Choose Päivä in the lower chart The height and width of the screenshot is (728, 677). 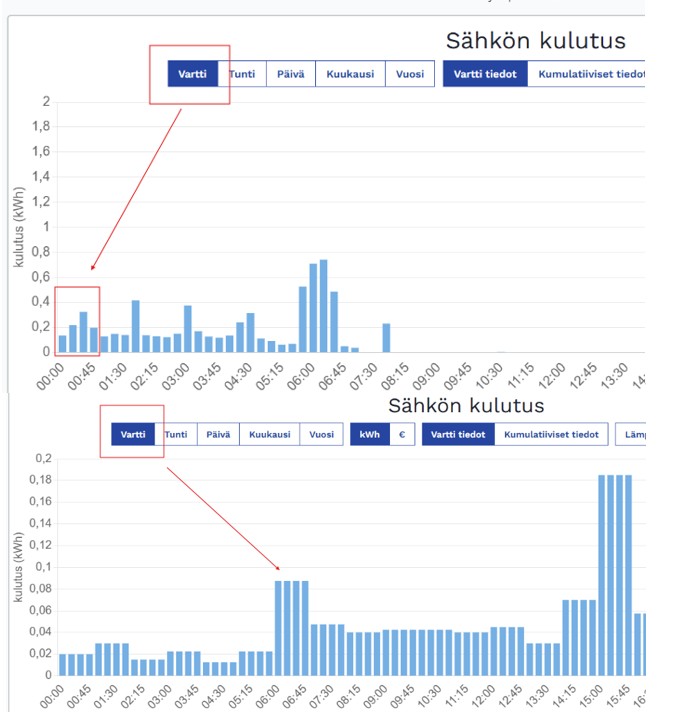(x=217, y=434)
